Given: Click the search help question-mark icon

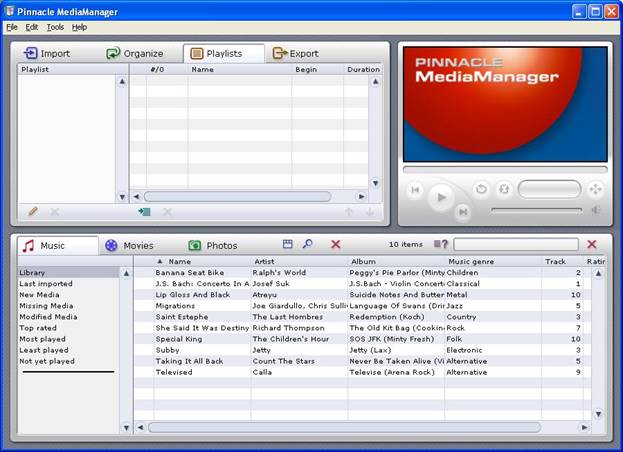Looking at the screenshot, I should pyautogui.click(x=441, y=244).
